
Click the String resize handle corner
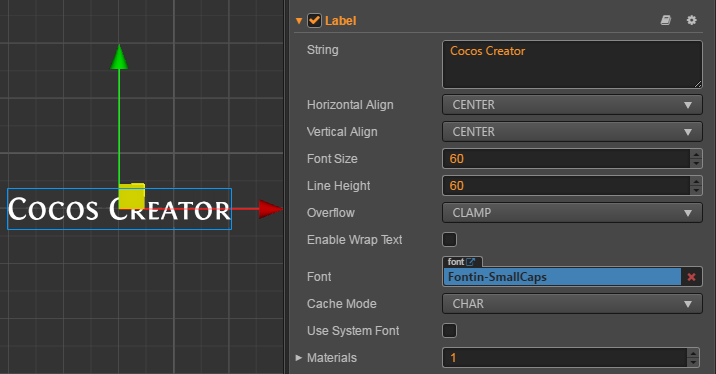click(x=698, y=84)
